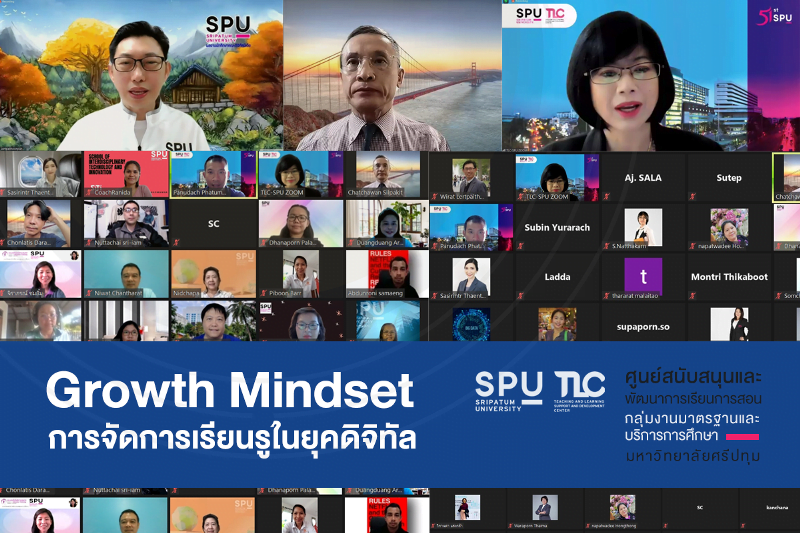
Task: Select the Wirat Lertpaith profile picture tile
Action: pos(471,176)
